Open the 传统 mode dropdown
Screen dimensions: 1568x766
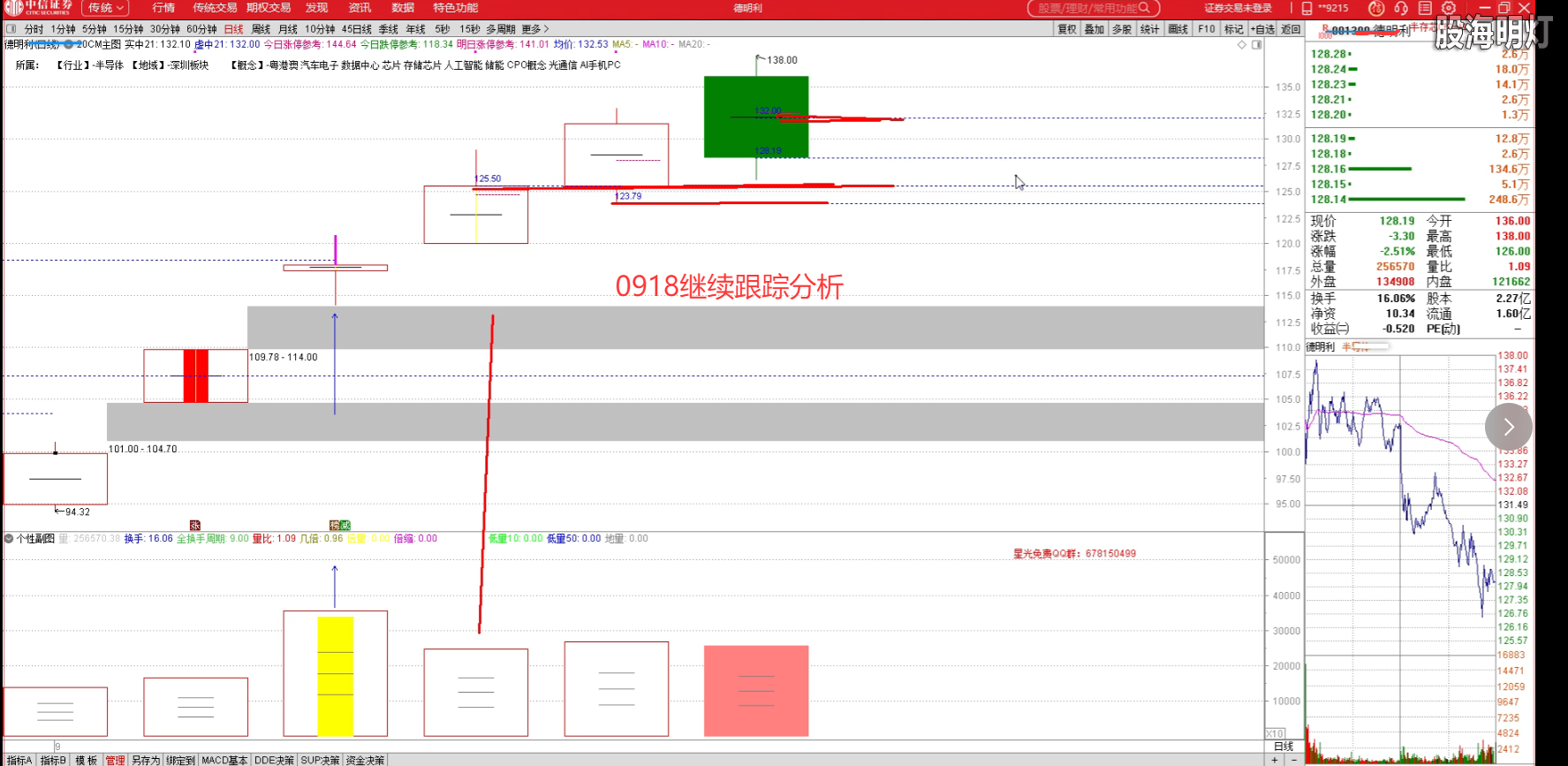[x=106, y=8]
